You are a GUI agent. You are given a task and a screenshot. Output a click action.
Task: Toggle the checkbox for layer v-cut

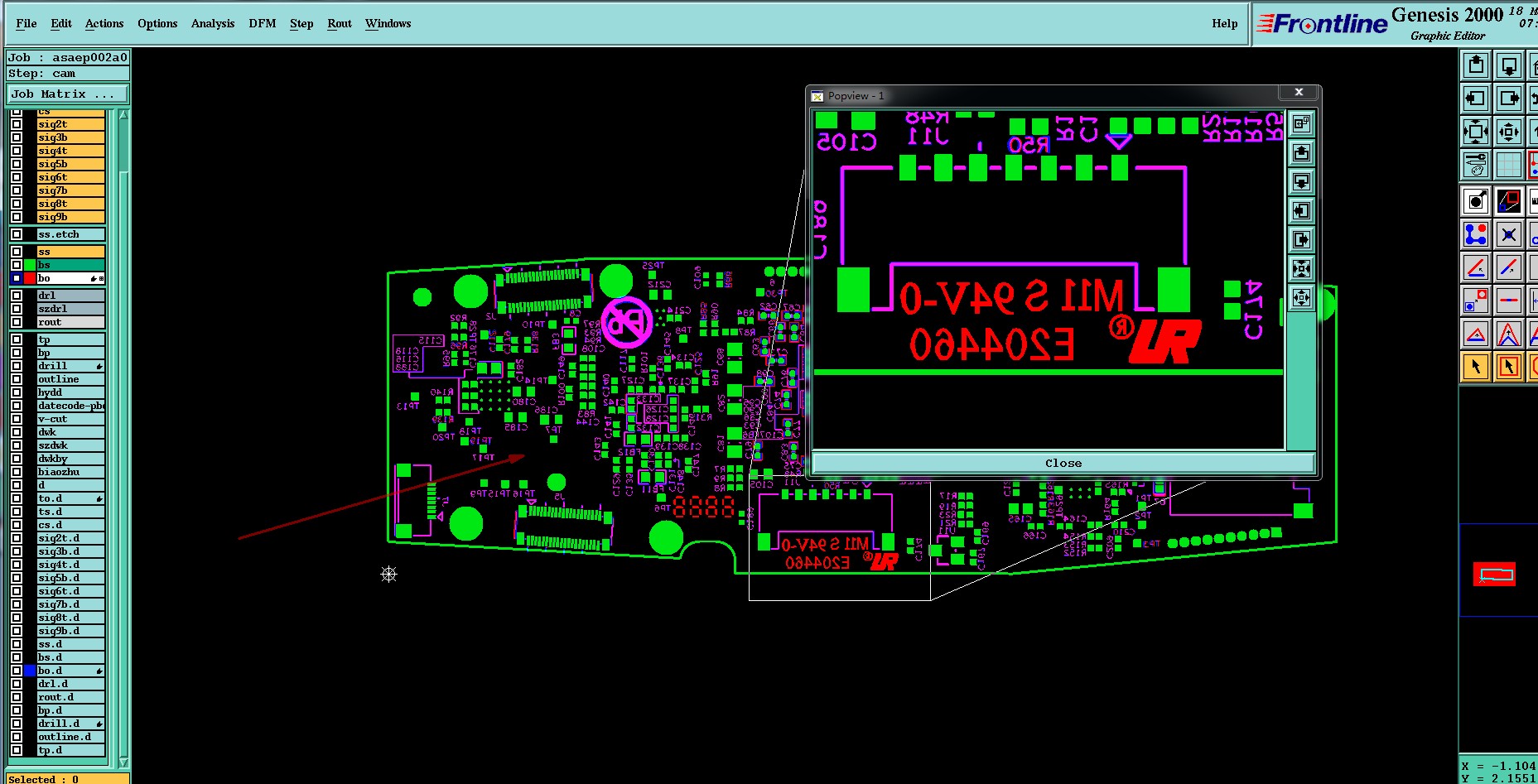[x=17, y=419]
